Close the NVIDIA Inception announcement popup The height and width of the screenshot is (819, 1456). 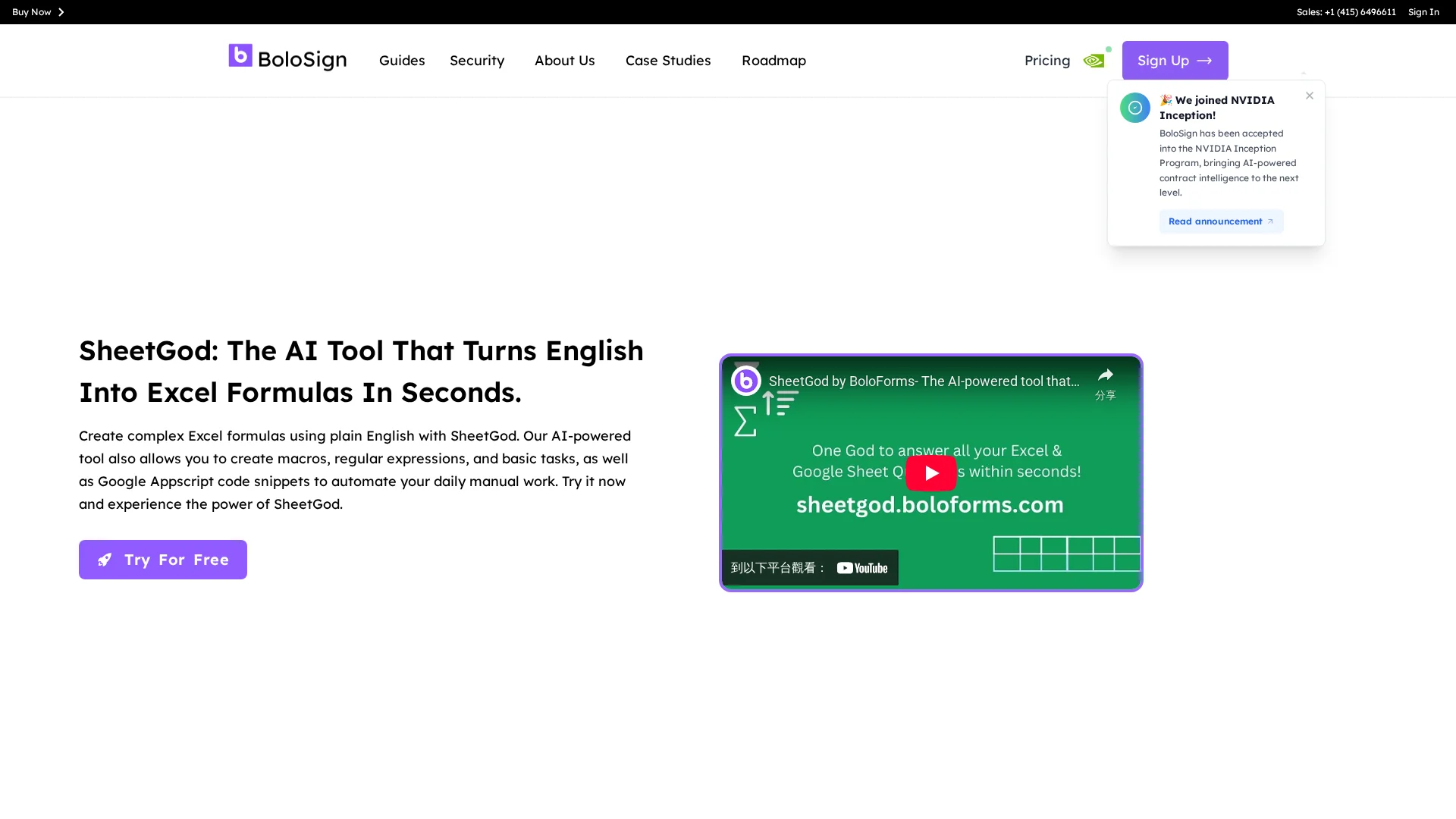(x=1309, y=96)
